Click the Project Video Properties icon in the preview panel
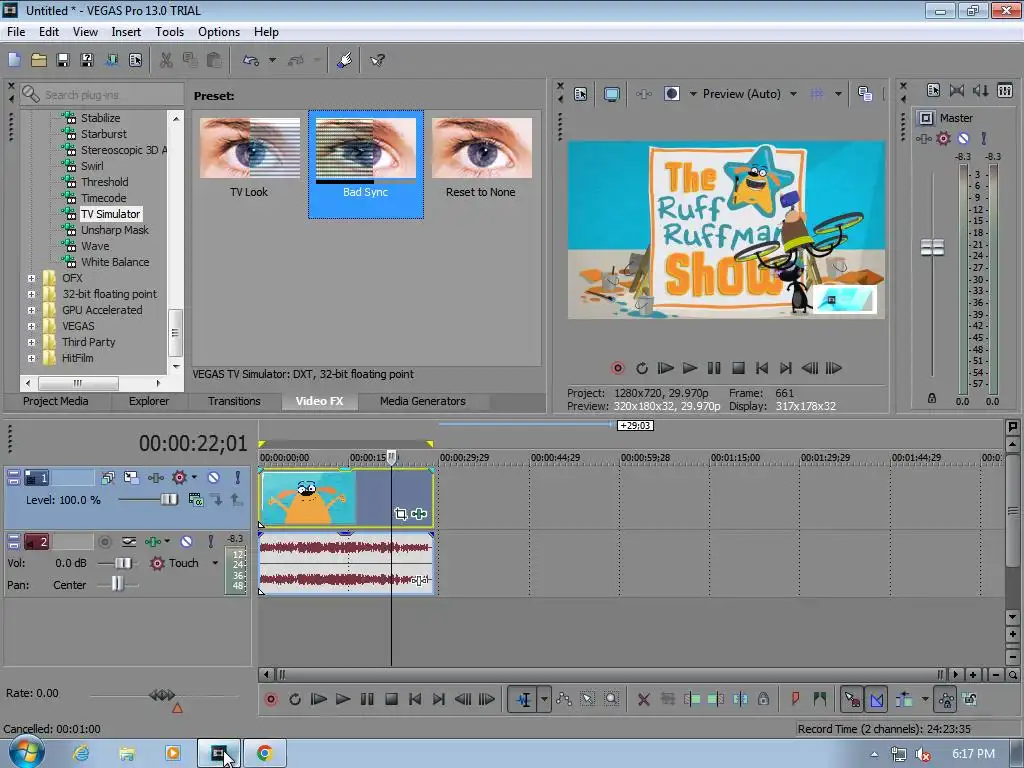This screenshot has width=1024, height=768. coord(581,94)
